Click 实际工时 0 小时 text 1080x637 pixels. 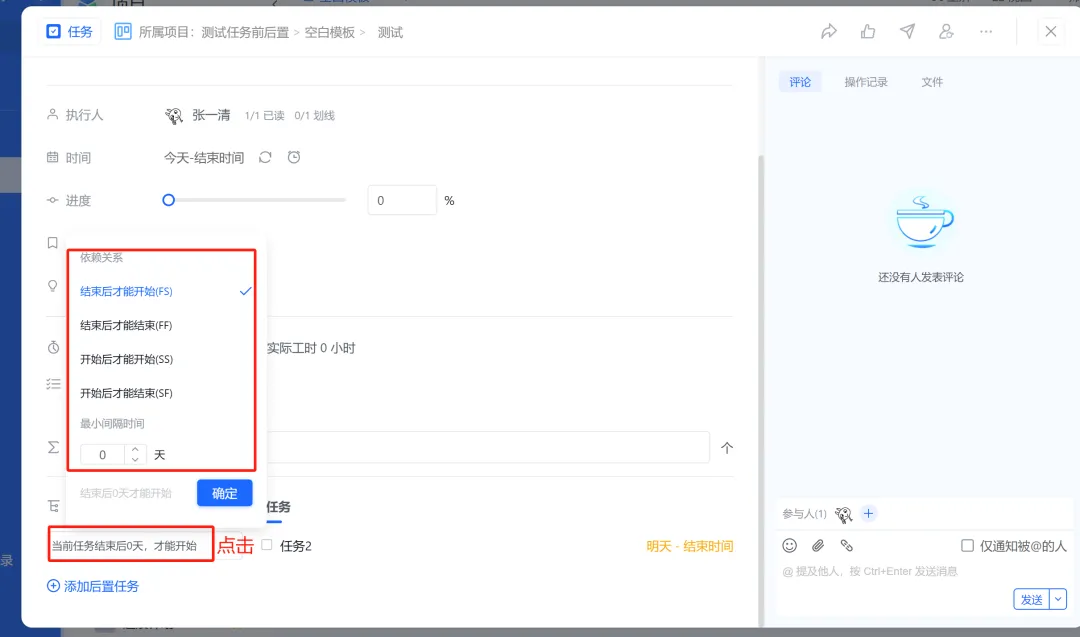tap(311, 348)
